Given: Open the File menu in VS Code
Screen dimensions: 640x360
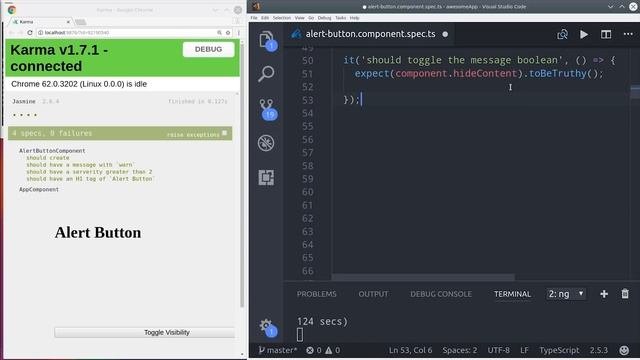Looking at the screenshot, I should tap(254, 18).
